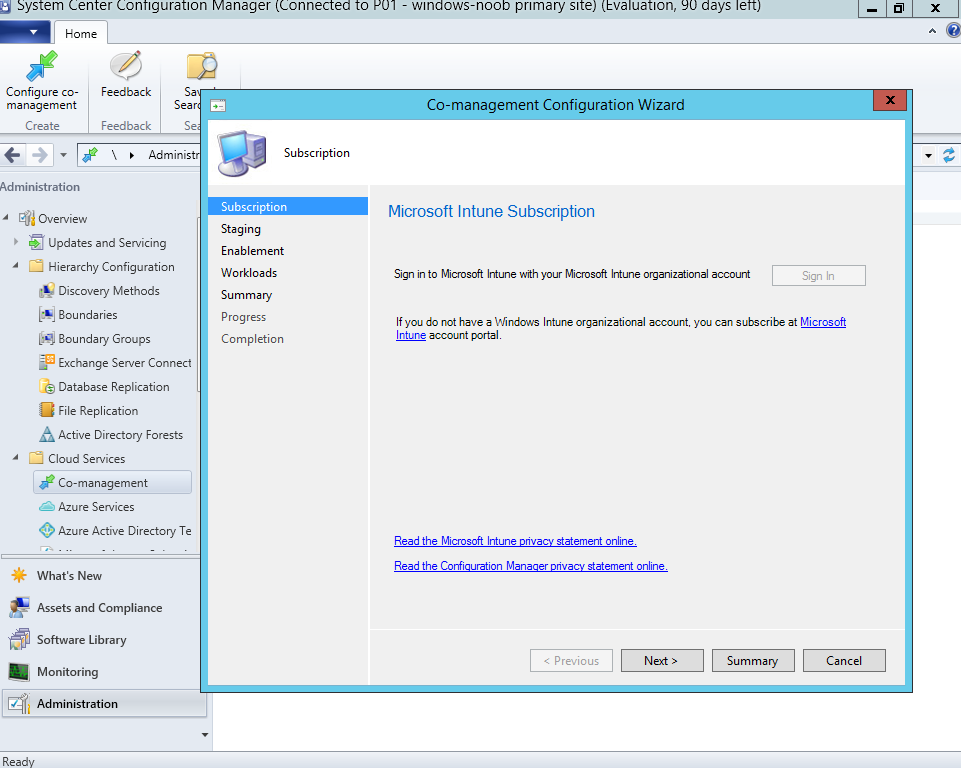961x768 pixels.
Task: Read the Microsoft Intune privacy statement online
Action: coord(515,541)
